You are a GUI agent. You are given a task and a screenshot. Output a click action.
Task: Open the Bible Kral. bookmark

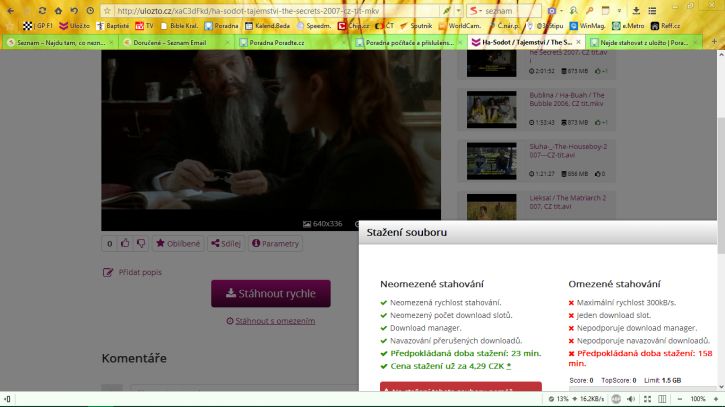click(x=179, y=26)
